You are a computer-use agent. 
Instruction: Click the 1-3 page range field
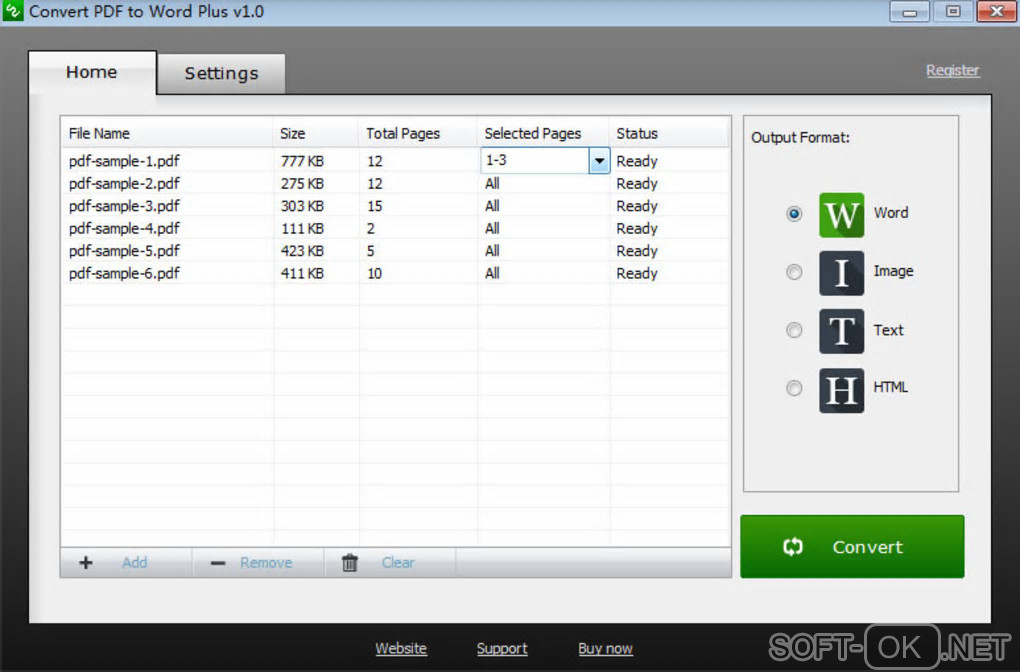pos(535,161)
